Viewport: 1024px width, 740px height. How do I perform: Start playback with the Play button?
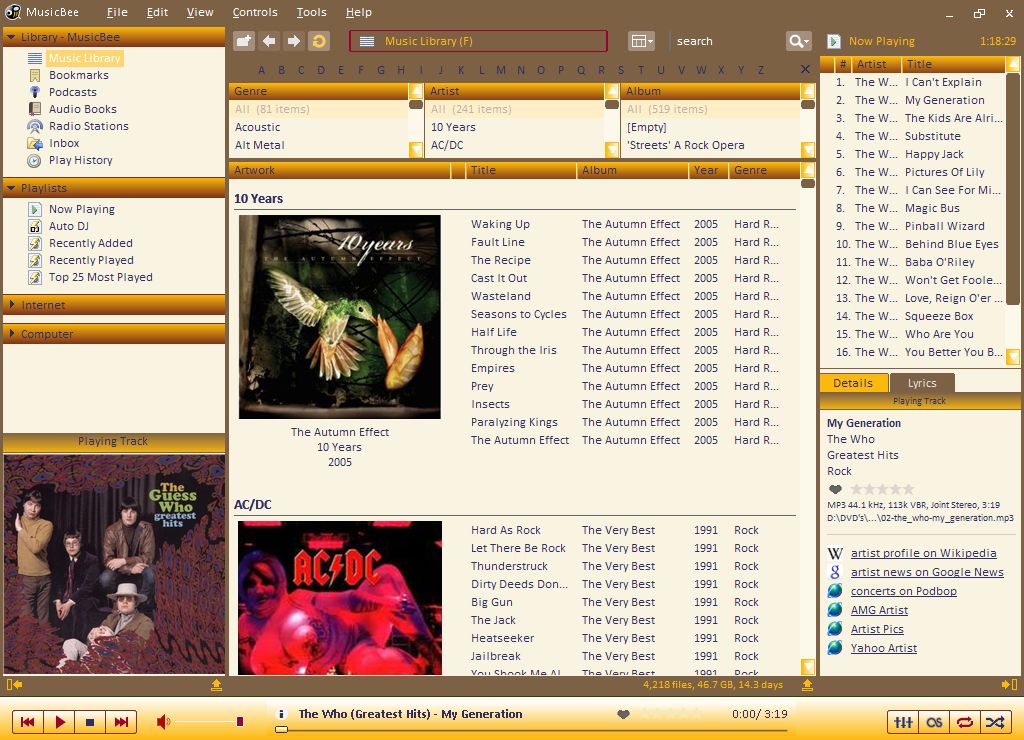59,722
